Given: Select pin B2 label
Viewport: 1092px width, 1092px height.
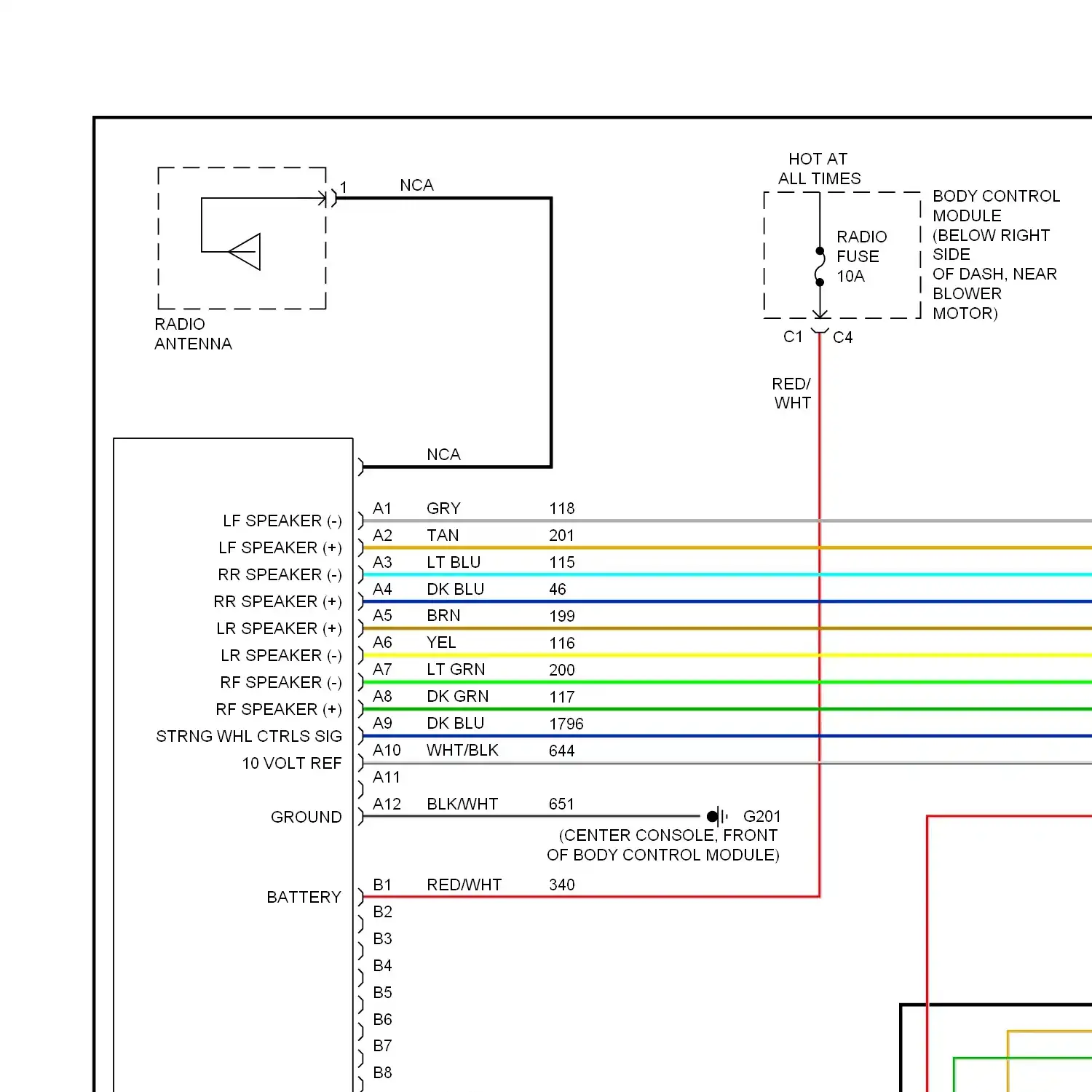Looking at the screenshot, I should point(383,912).
